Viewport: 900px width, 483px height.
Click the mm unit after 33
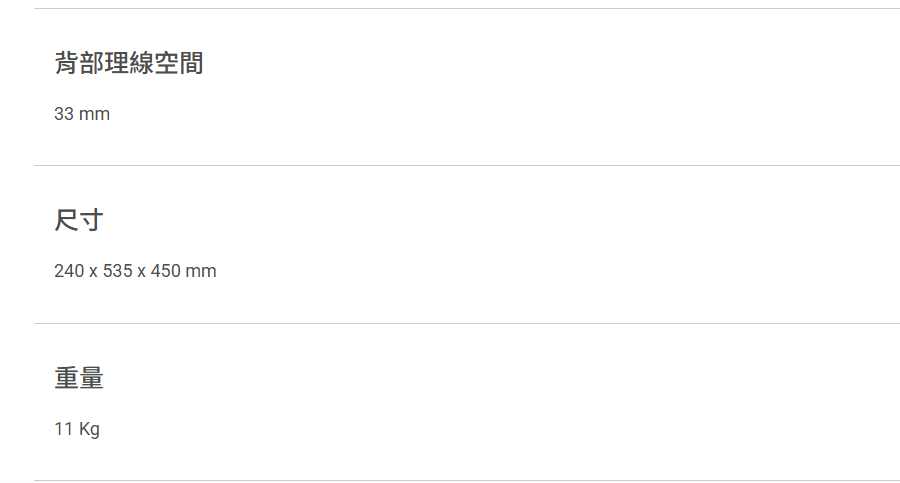94,114
